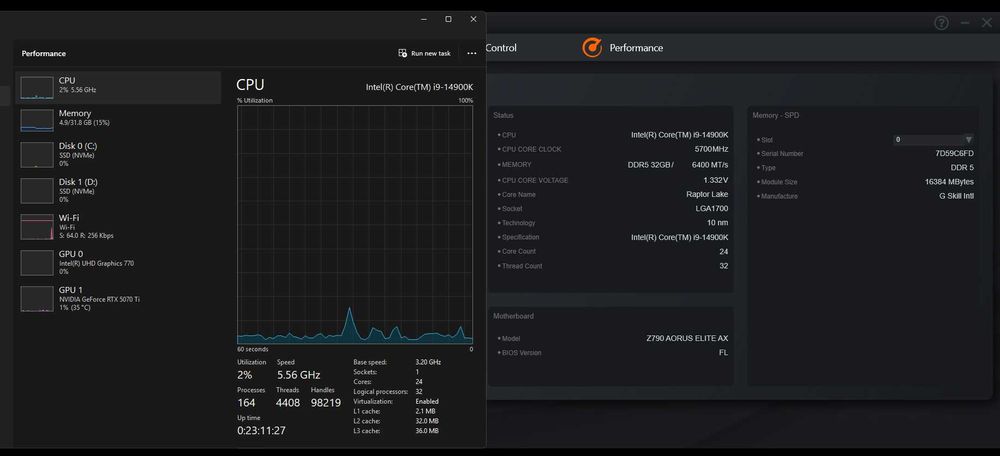Click the Threads count 4408
The width and height of the screenshot is (1000, 456).
(288, 403)
